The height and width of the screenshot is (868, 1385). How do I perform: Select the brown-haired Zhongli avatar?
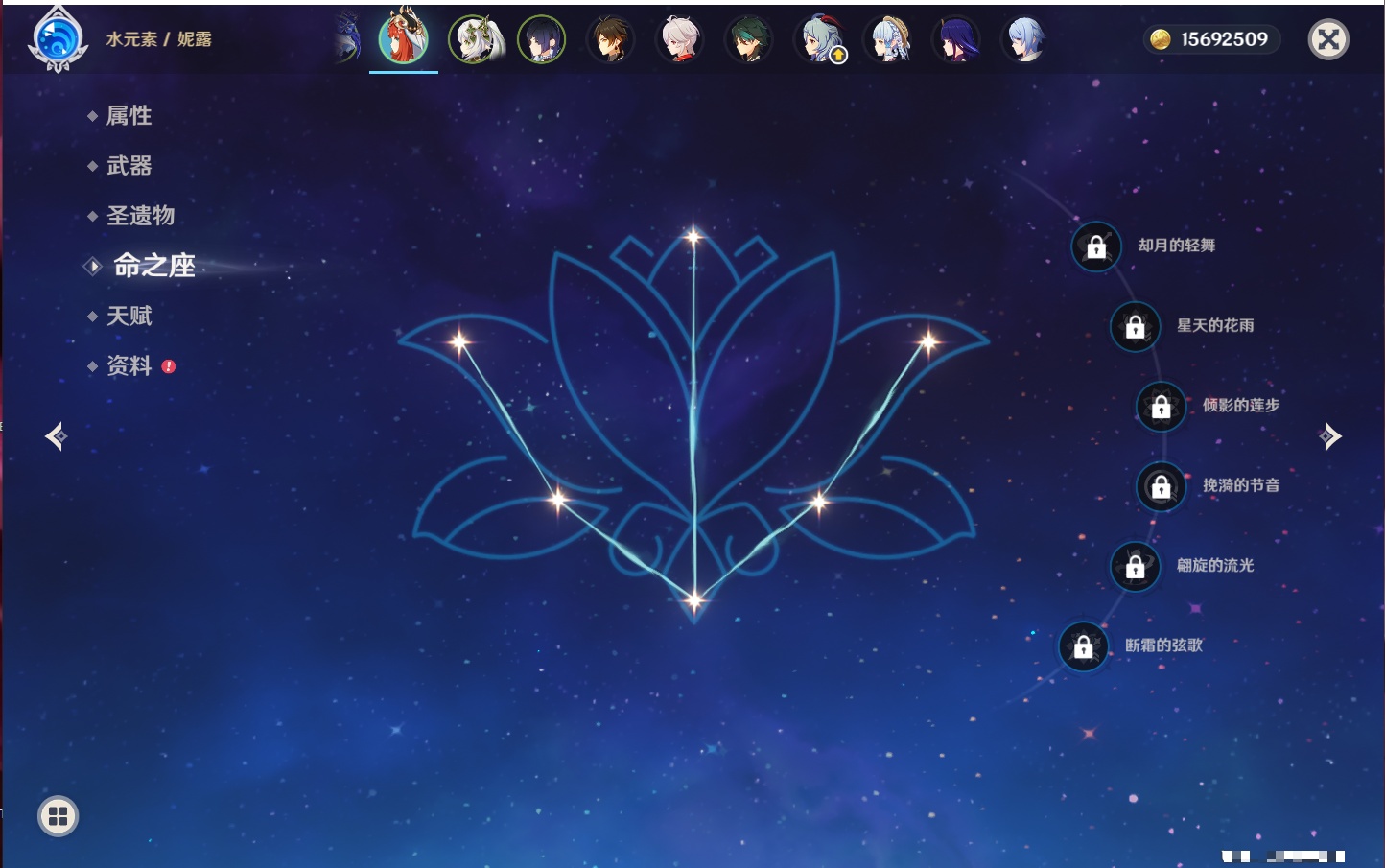click(x=610, y=39)
